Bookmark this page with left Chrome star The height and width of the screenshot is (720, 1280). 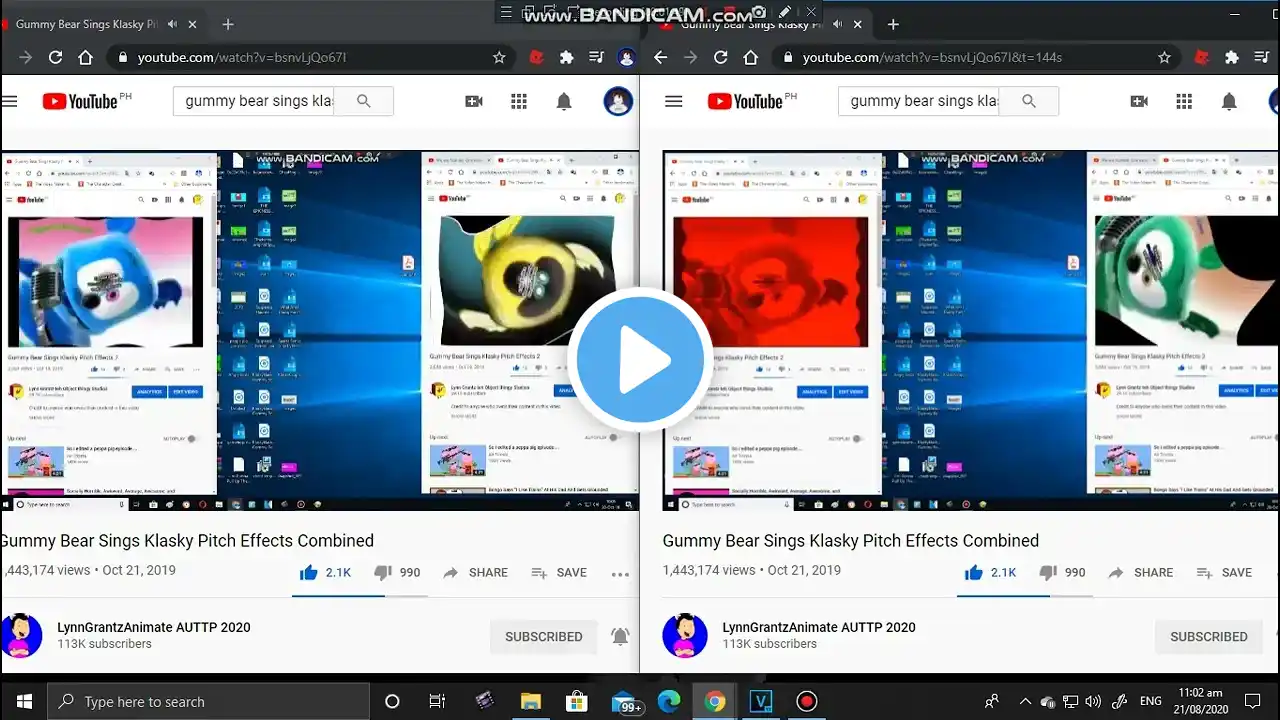point(499,58)
